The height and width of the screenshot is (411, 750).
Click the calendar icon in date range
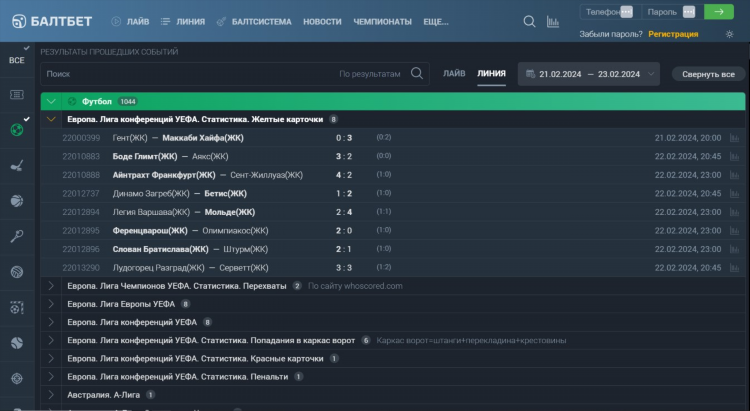(530, 74)
